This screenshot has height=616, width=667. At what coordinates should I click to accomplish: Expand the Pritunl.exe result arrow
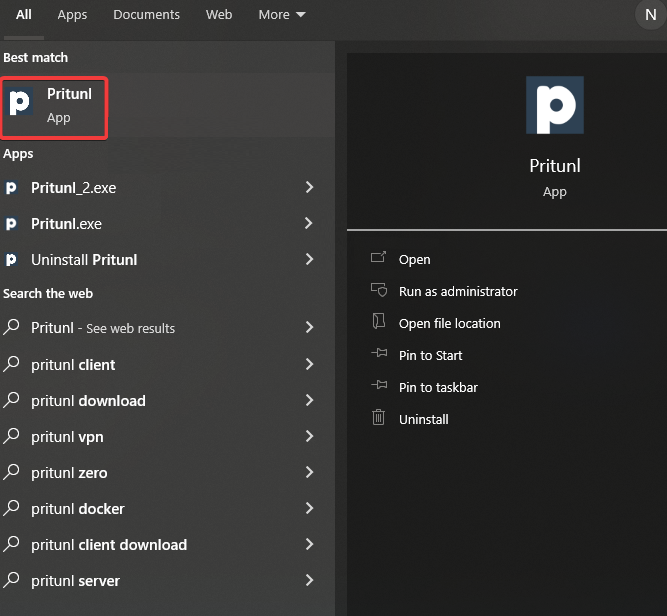(x=309, y=223)
